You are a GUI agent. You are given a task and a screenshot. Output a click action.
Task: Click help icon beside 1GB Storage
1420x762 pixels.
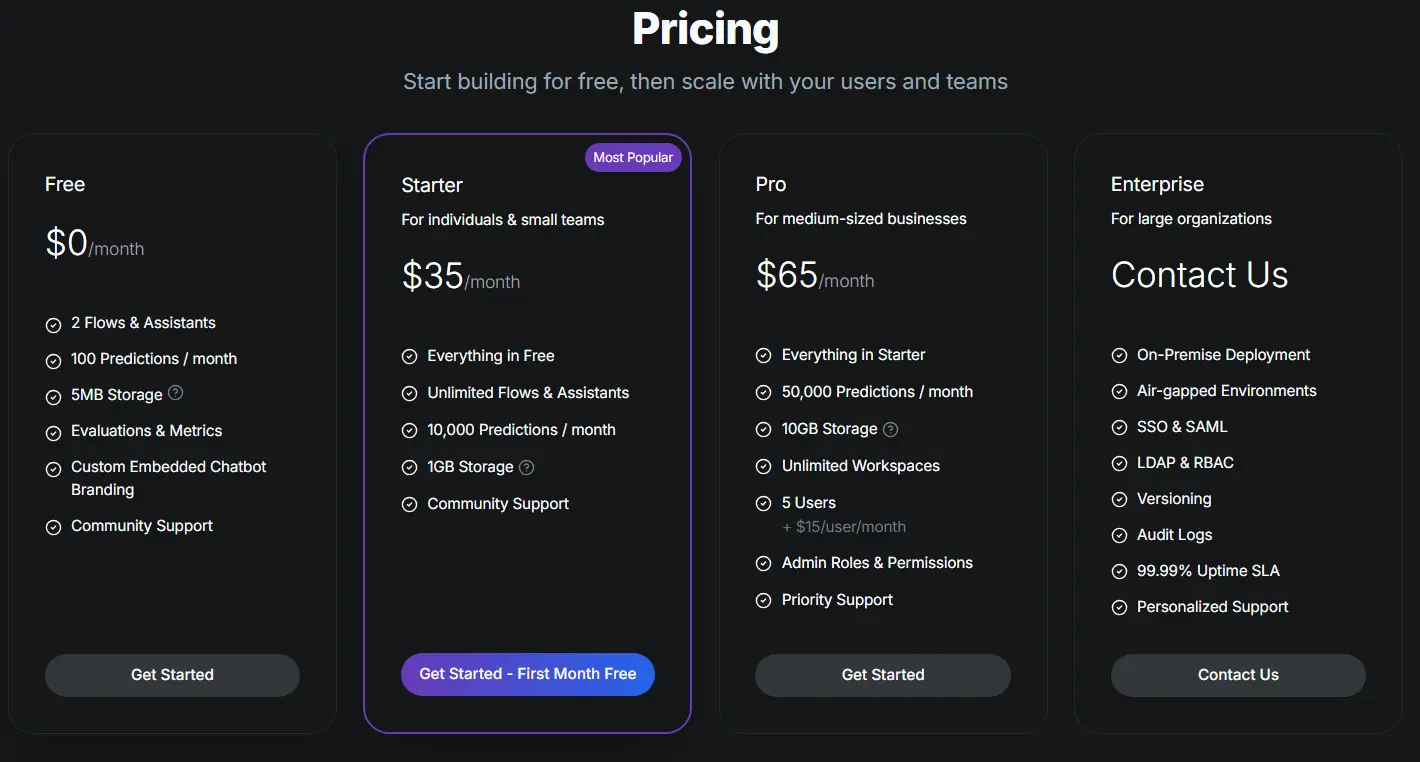(x=527, y=467)
